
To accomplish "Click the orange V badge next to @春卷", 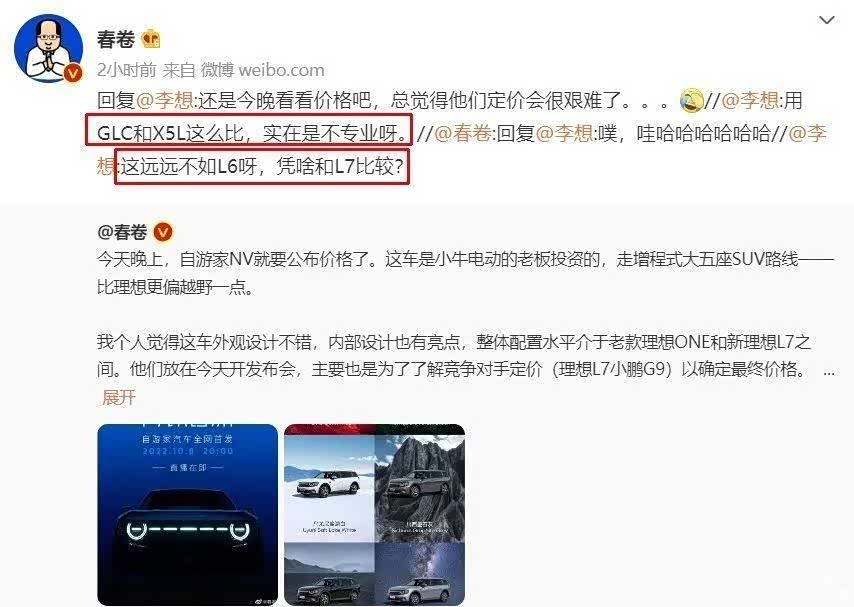I will 163,232.
